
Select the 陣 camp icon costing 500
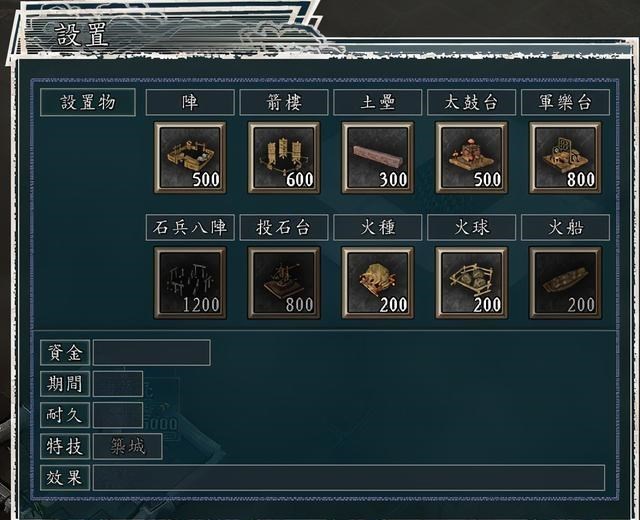pos(190,158)
